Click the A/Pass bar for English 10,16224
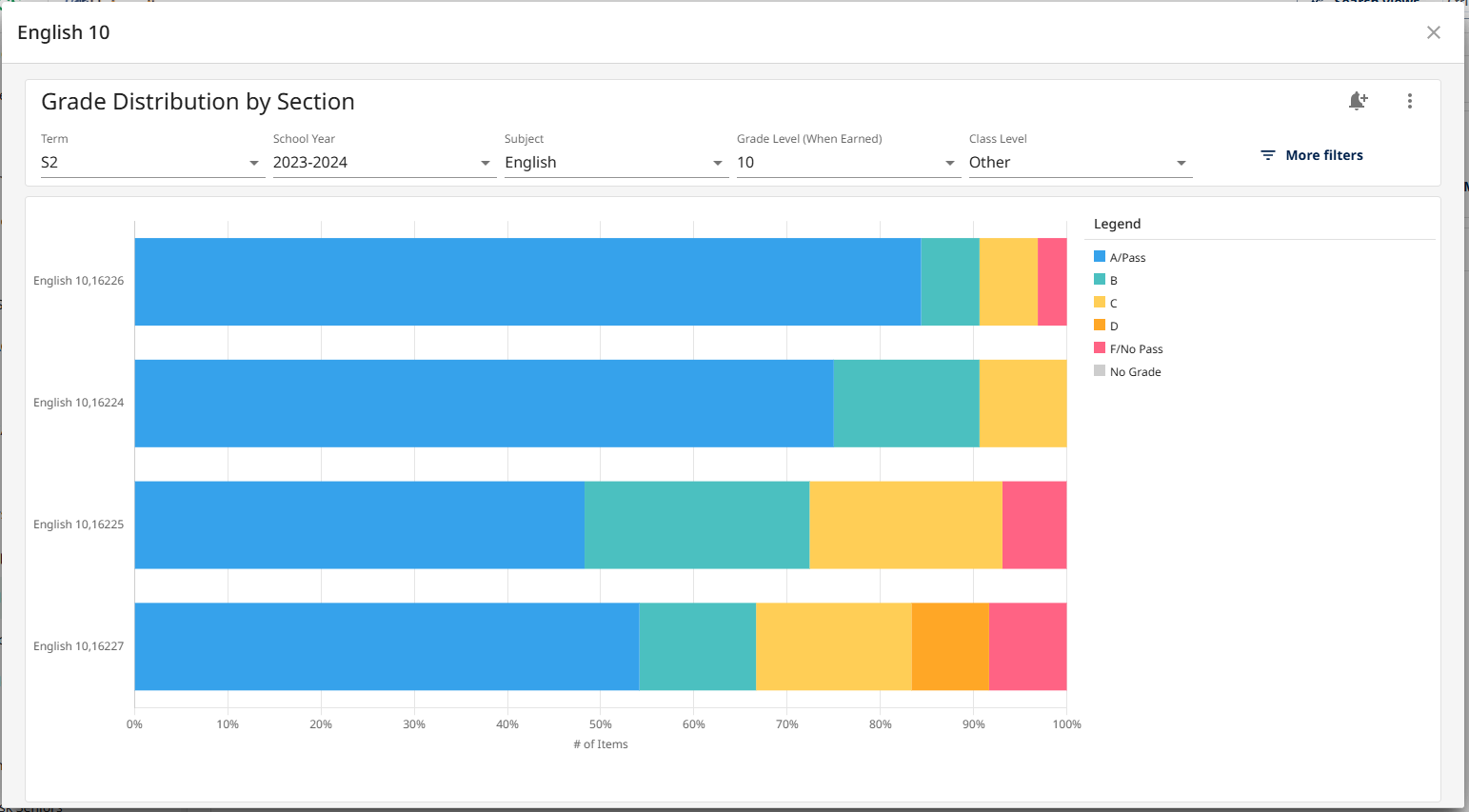This screenshot has height=812, width=1469. click(x=484, y=404)
